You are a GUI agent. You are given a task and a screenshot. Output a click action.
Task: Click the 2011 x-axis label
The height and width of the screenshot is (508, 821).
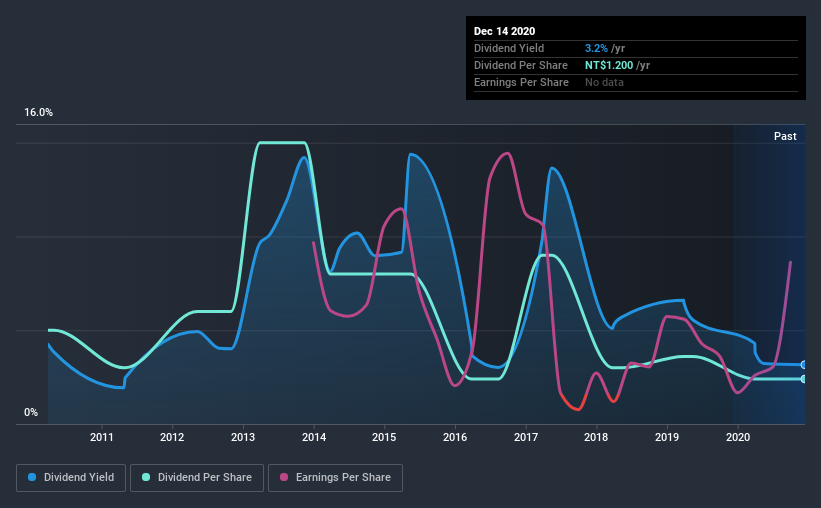tap(102, 437)
